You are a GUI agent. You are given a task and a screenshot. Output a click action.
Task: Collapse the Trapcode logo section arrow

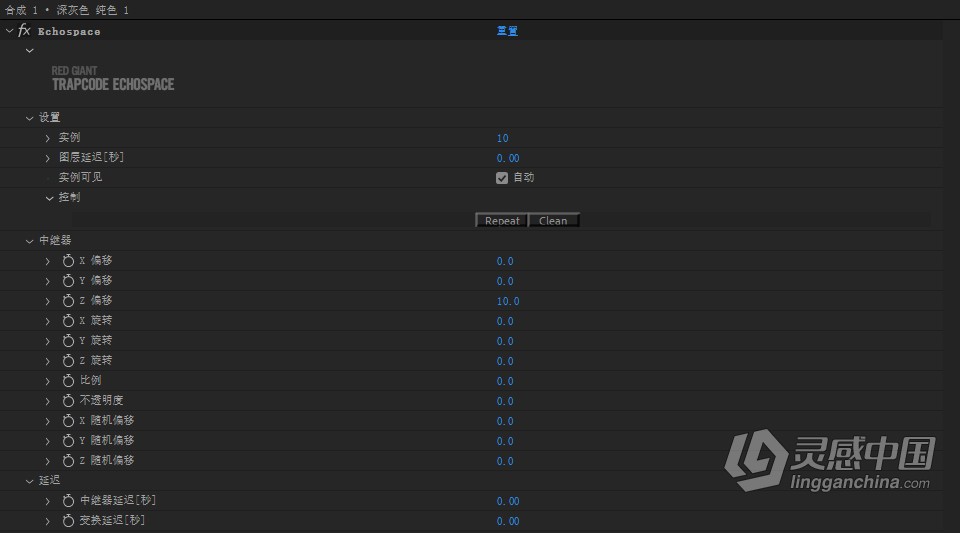pyautogui.click(x=29, y=51)
